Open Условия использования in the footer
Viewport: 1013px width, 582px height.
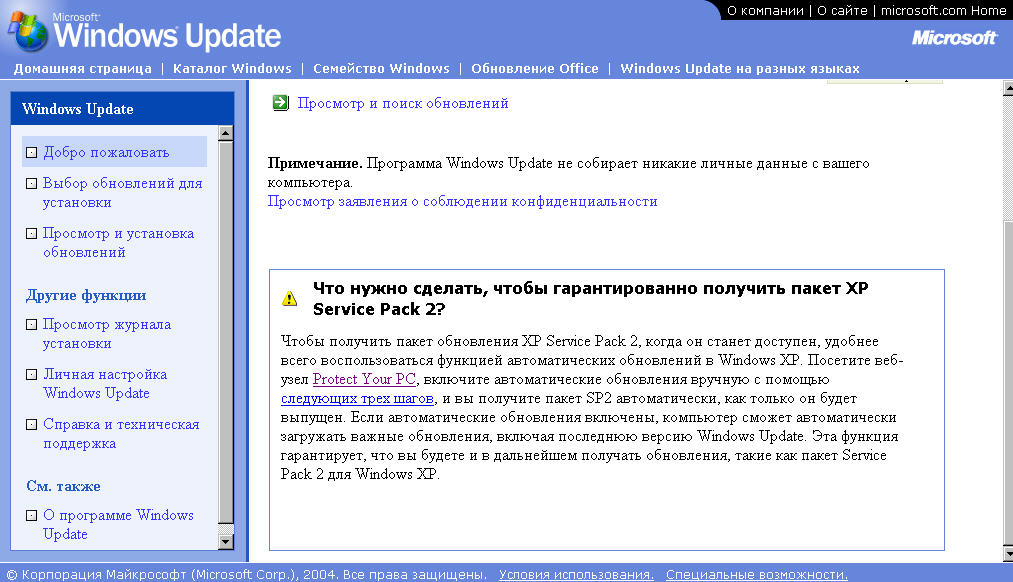click(x=576, y=574)
